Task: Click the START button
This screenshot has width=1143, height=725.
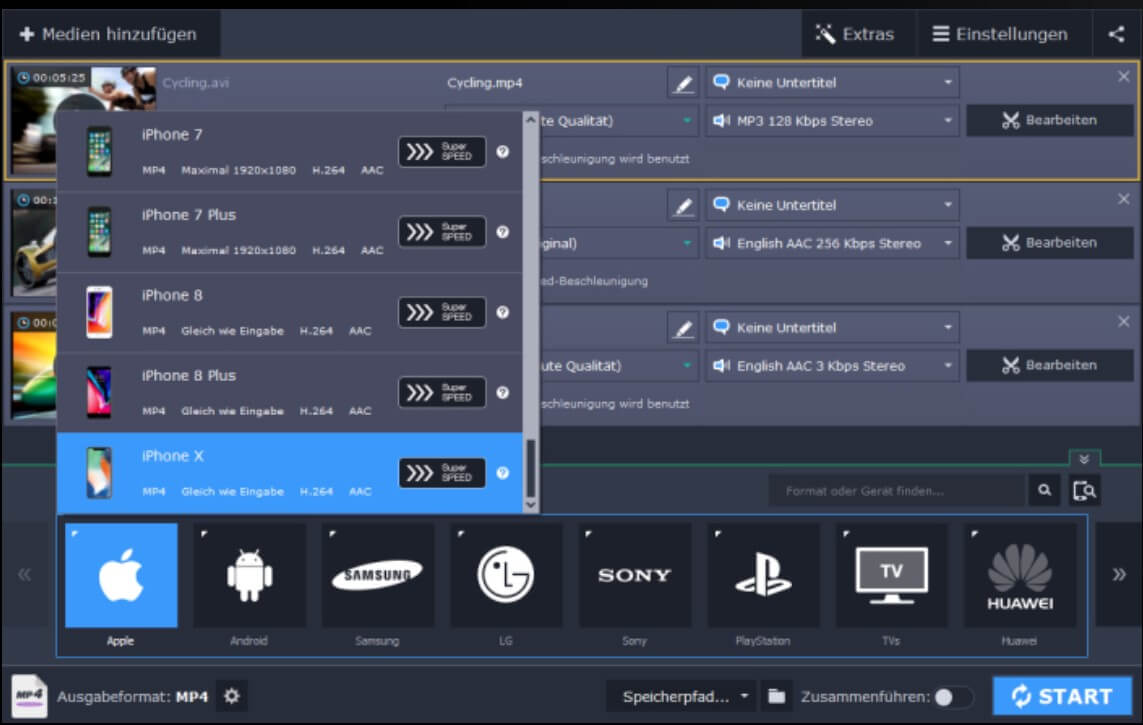Action: (1062, 696)
